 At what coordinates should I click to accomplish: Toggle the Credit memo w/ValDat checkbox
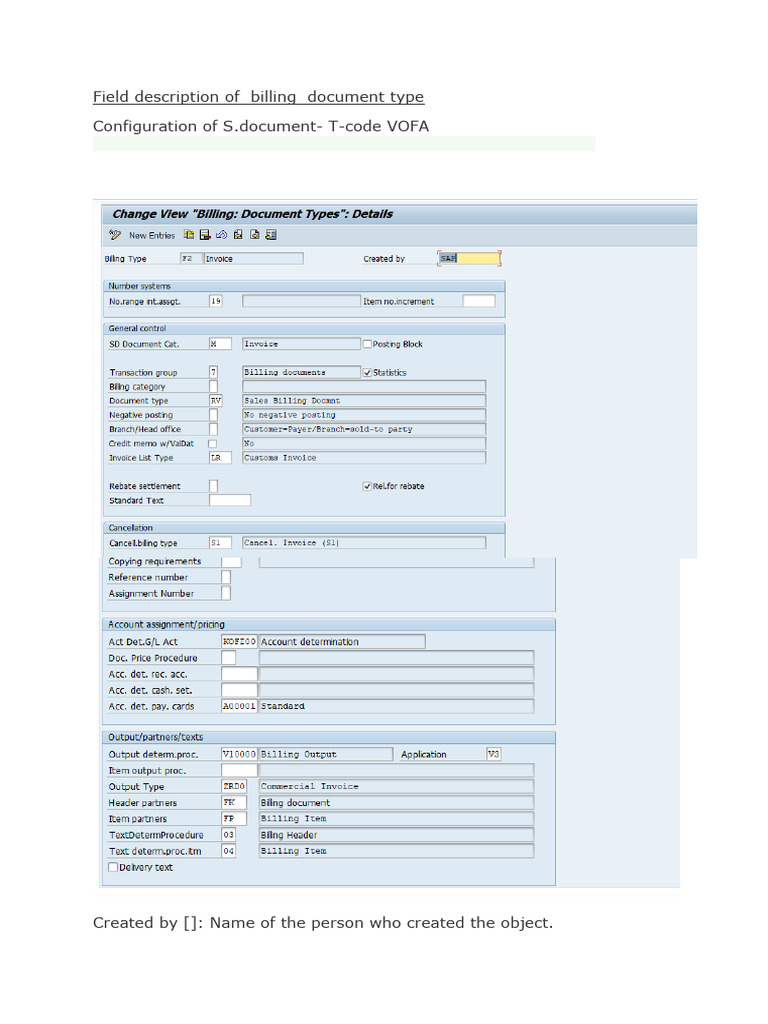(213, 443)
